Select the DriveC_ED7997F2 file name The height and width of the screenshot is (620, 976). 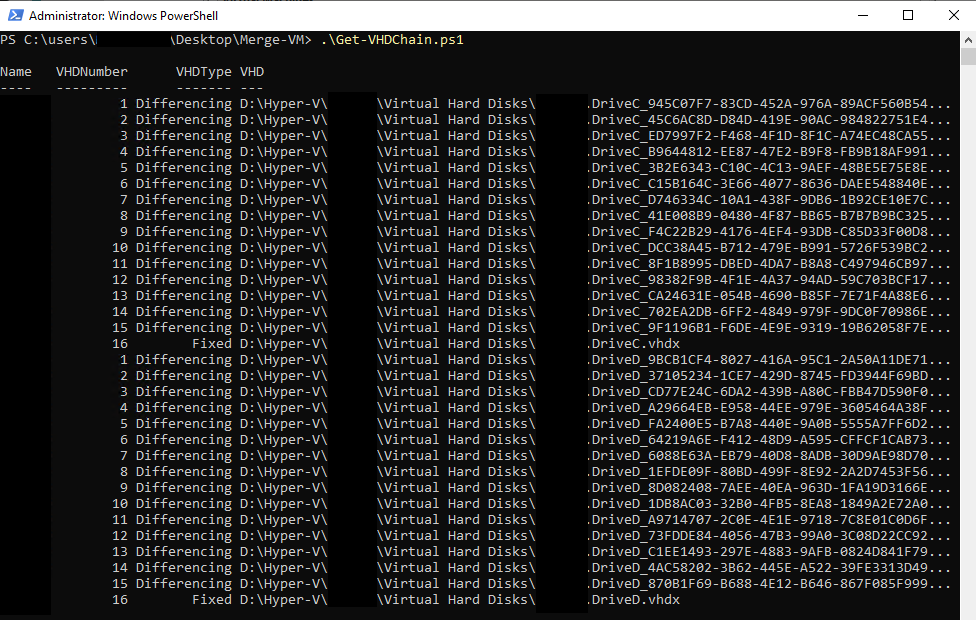pos(769,136)
